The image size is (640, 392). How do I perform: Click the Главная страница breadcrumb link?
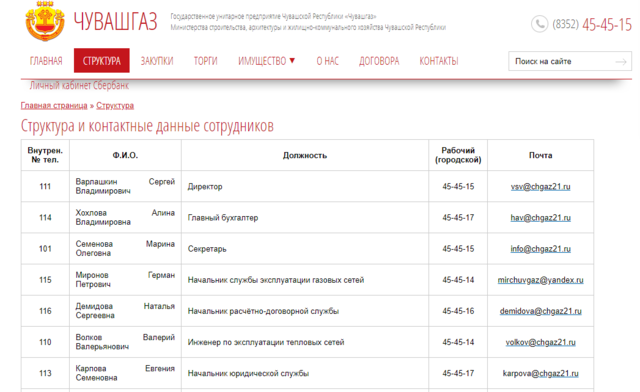pos(54,105)
